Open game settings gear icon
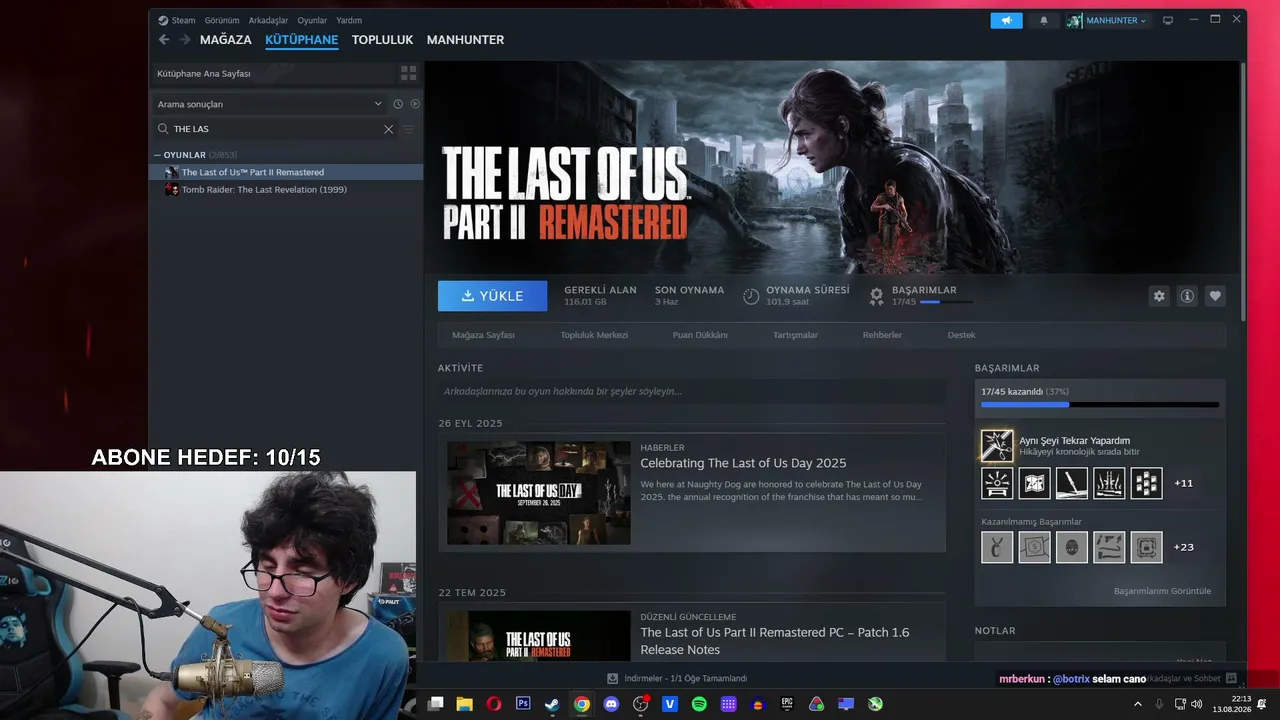 point(1159,296)
